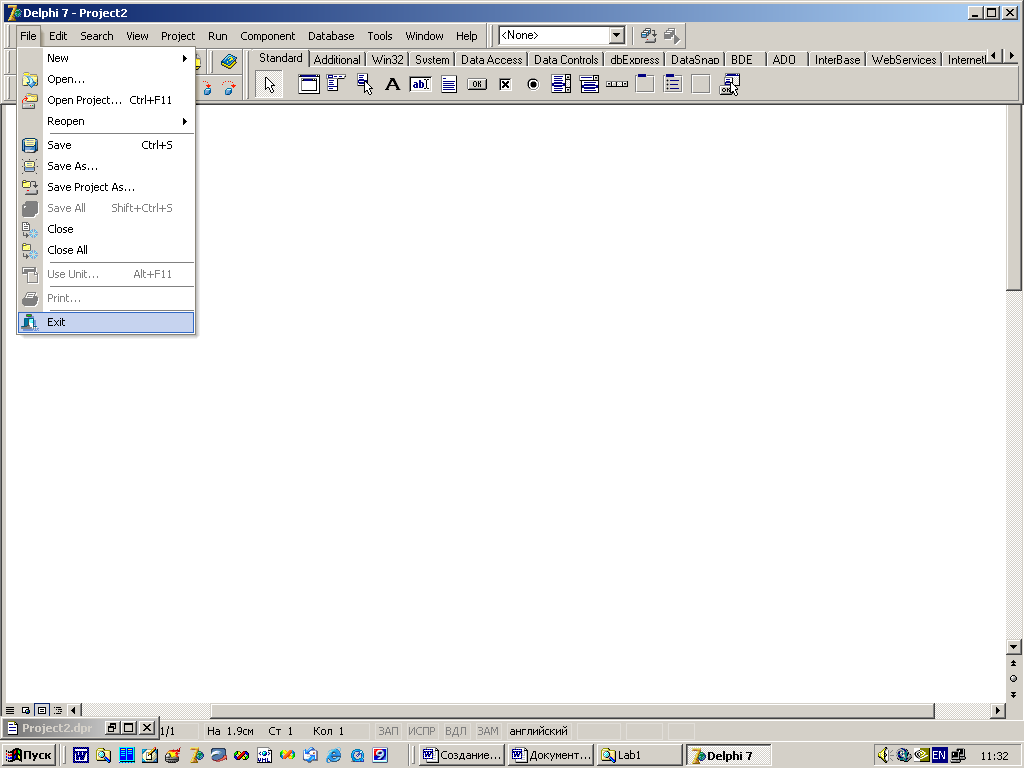Choose Open Project... entry
Viewport: 1024px width, 768px height.
click(106, 100)
